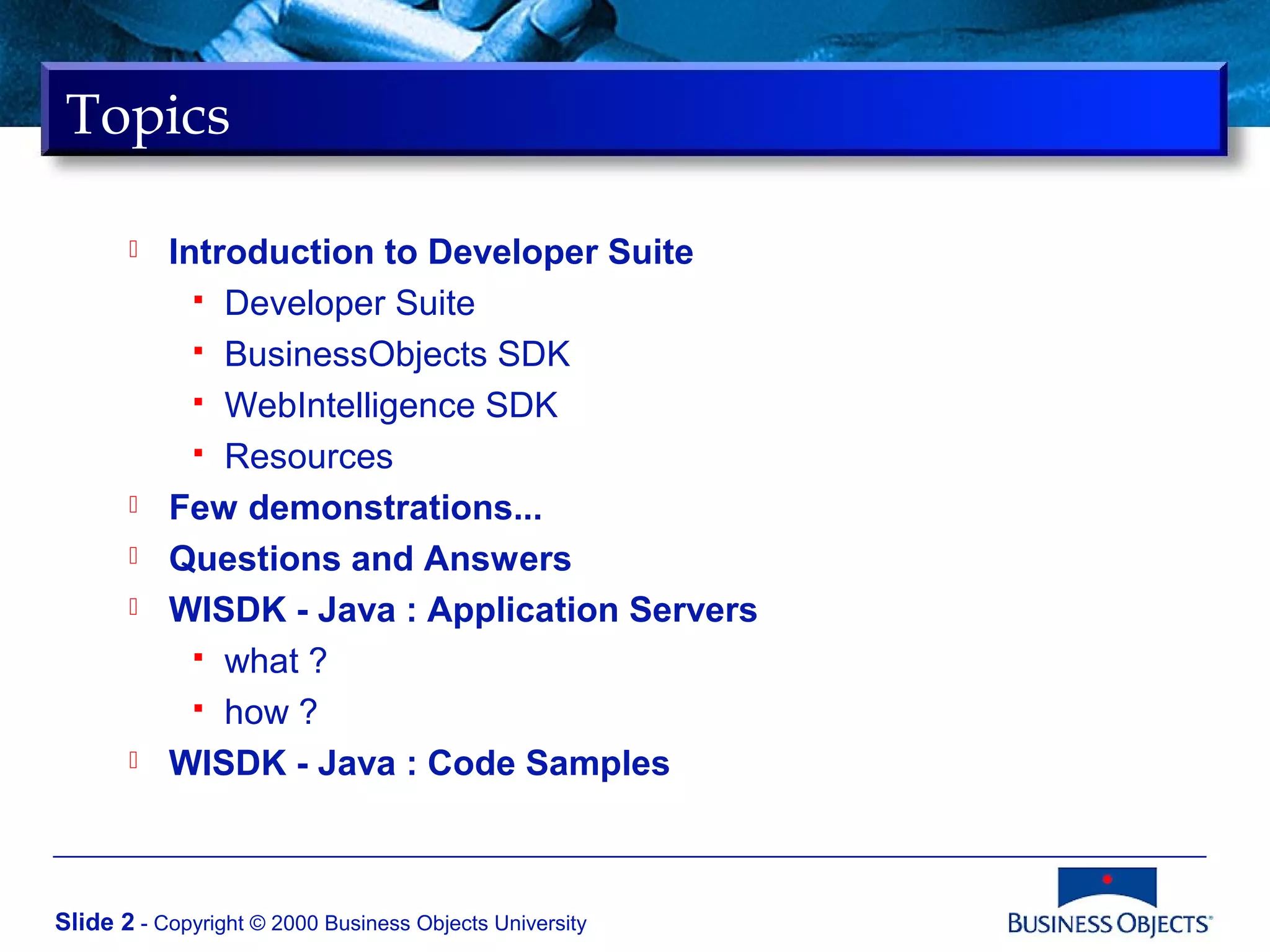Click the Slide 2 footer label
This screenshot has height=952, width=1270.
94,922
